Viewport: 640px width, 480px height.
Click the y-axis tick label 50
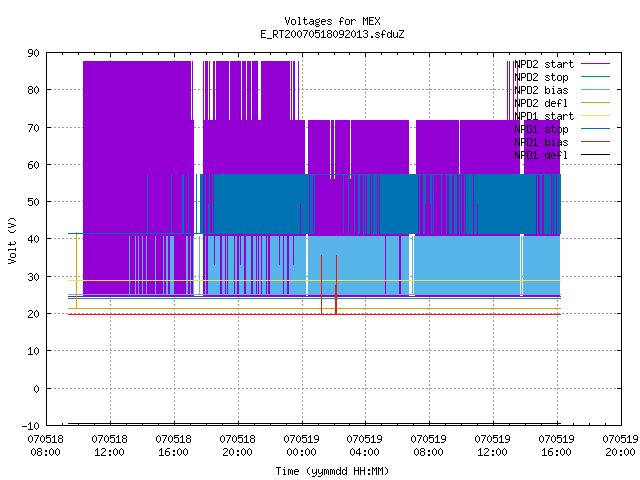tap(33, 202)
